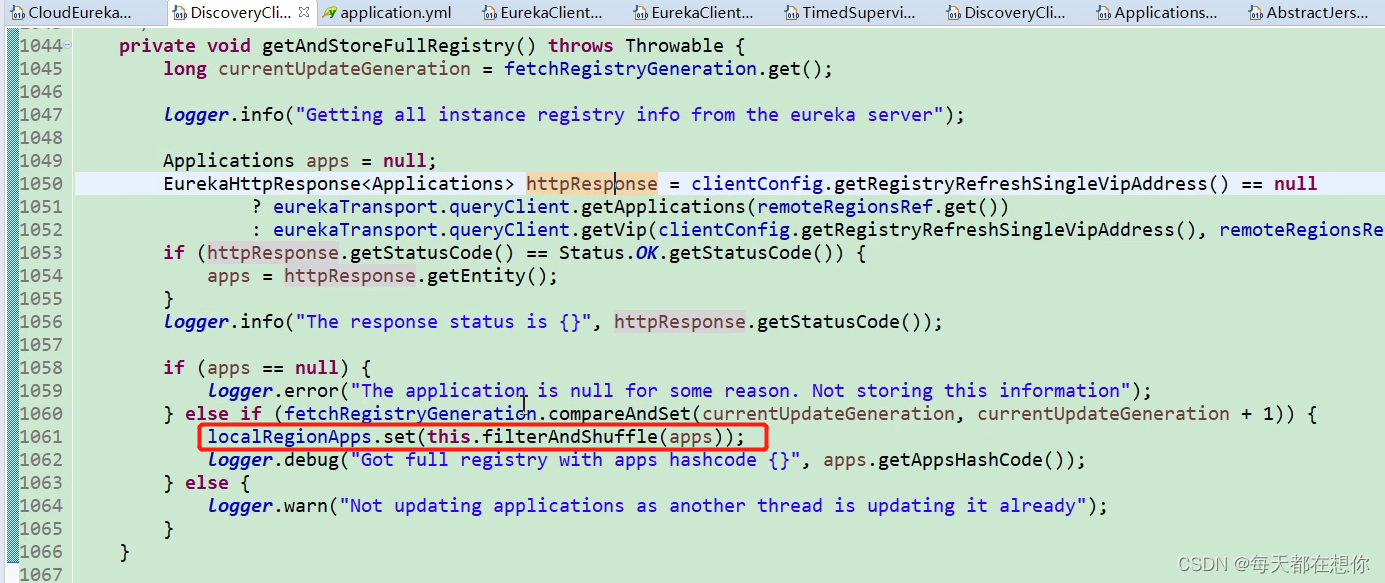Click the currentUpdateGeneration declaration on line 1045
Screen dimensions: 1385x583
click(344, 69)
